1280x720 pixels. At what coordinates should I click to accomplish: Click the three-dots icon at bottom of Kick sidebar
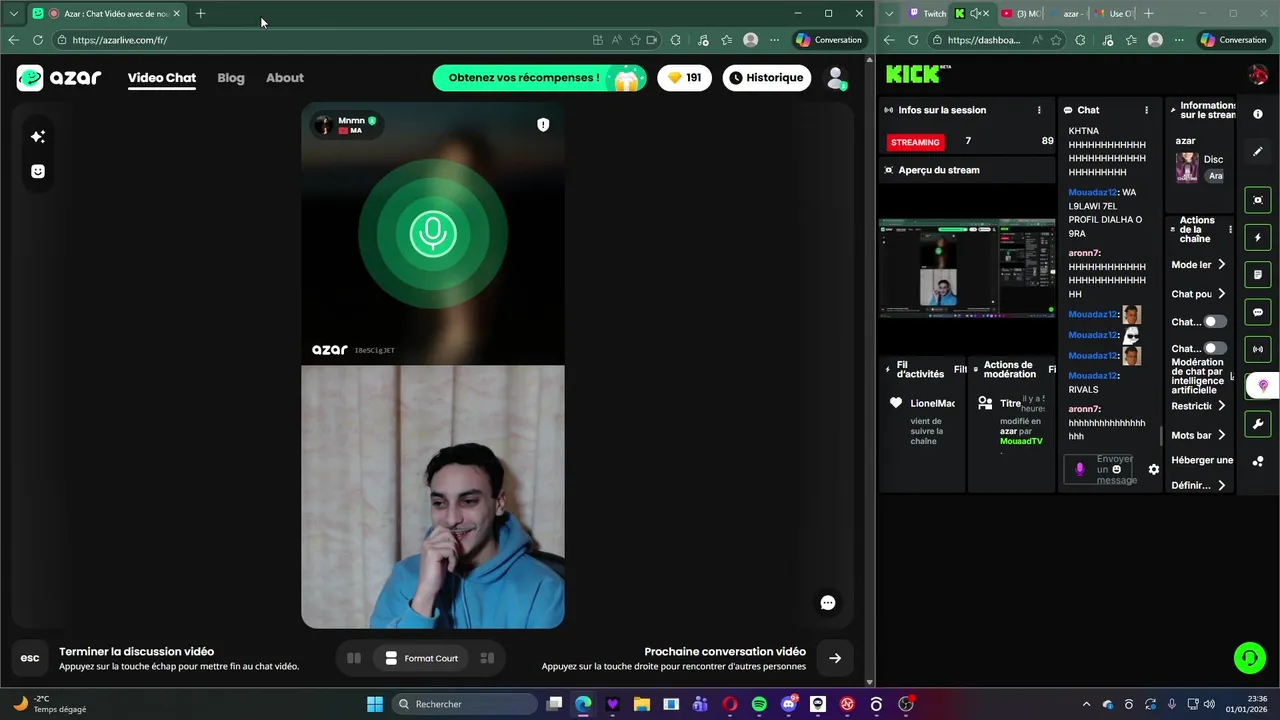(x=1258, y=461)
